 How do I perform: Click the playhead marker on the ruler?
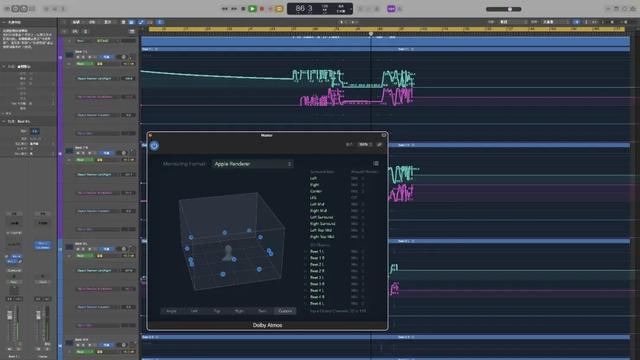371,34
